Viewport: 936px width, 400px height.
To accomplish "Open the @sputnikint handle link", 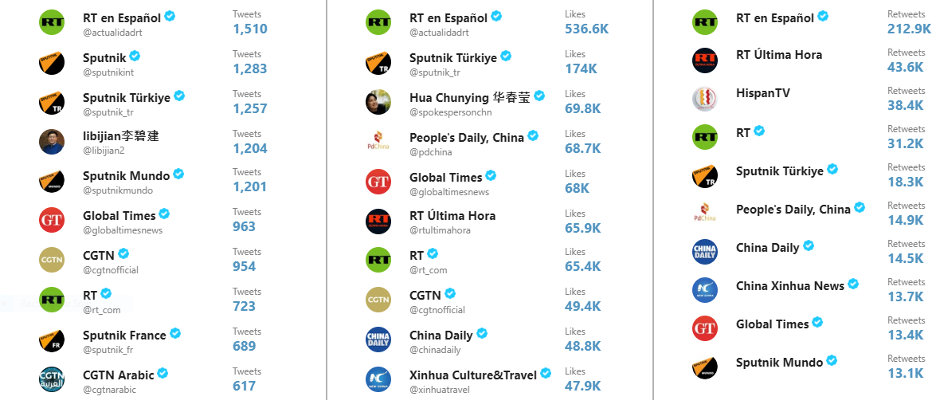I will tap(109, 72).
